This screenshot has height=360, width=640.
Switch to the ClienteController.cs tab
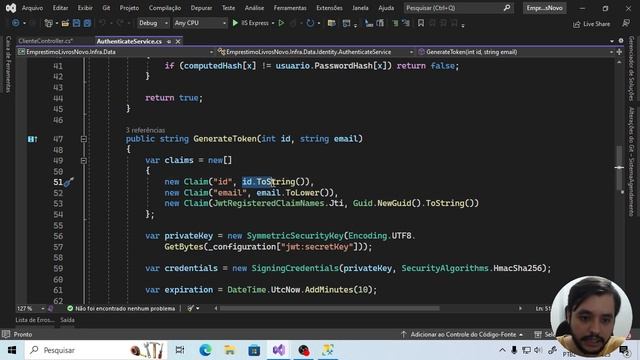click(46, 41)
